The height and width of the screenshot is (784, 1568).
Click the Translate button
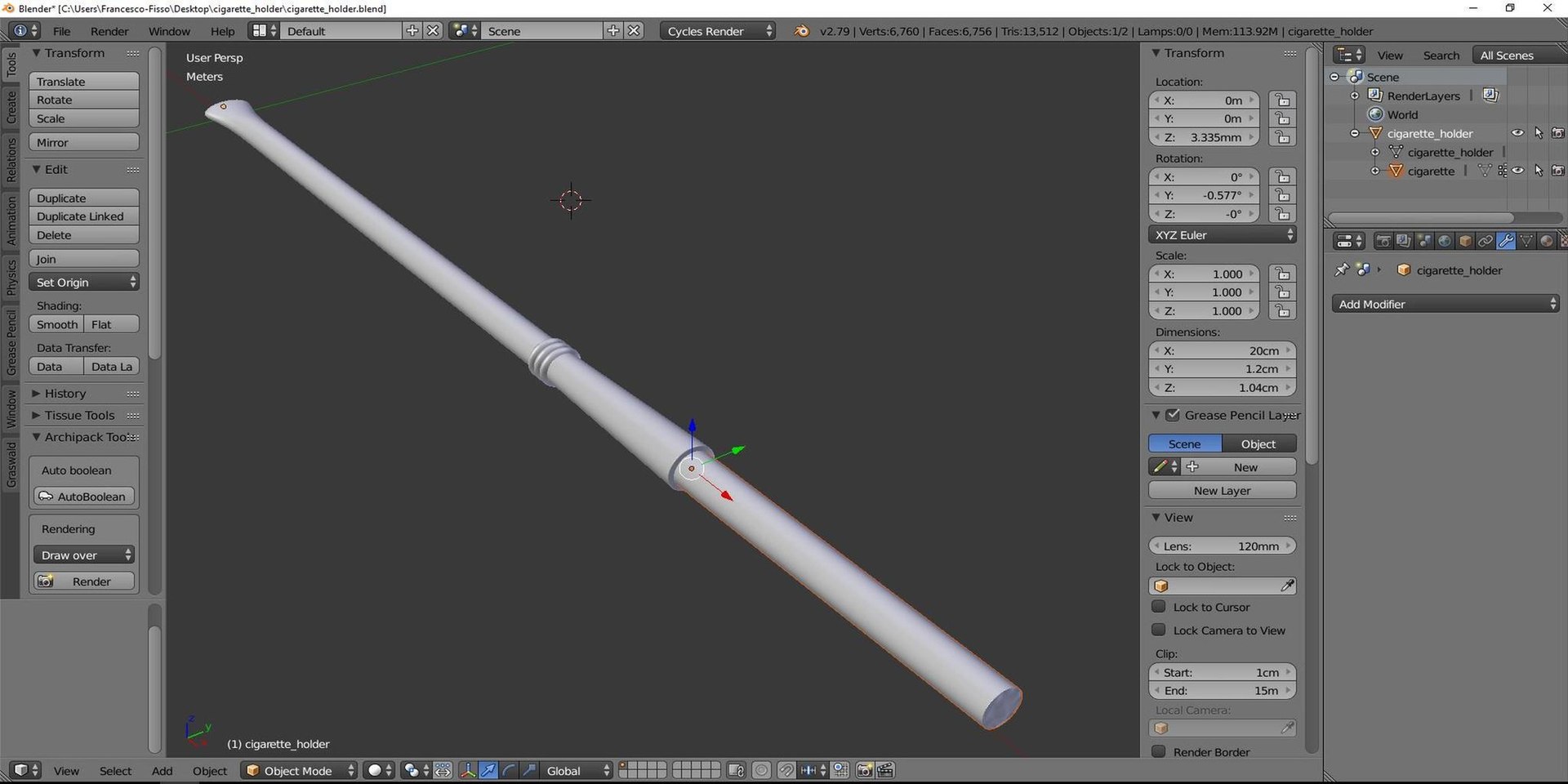click(x=84, y=81)
